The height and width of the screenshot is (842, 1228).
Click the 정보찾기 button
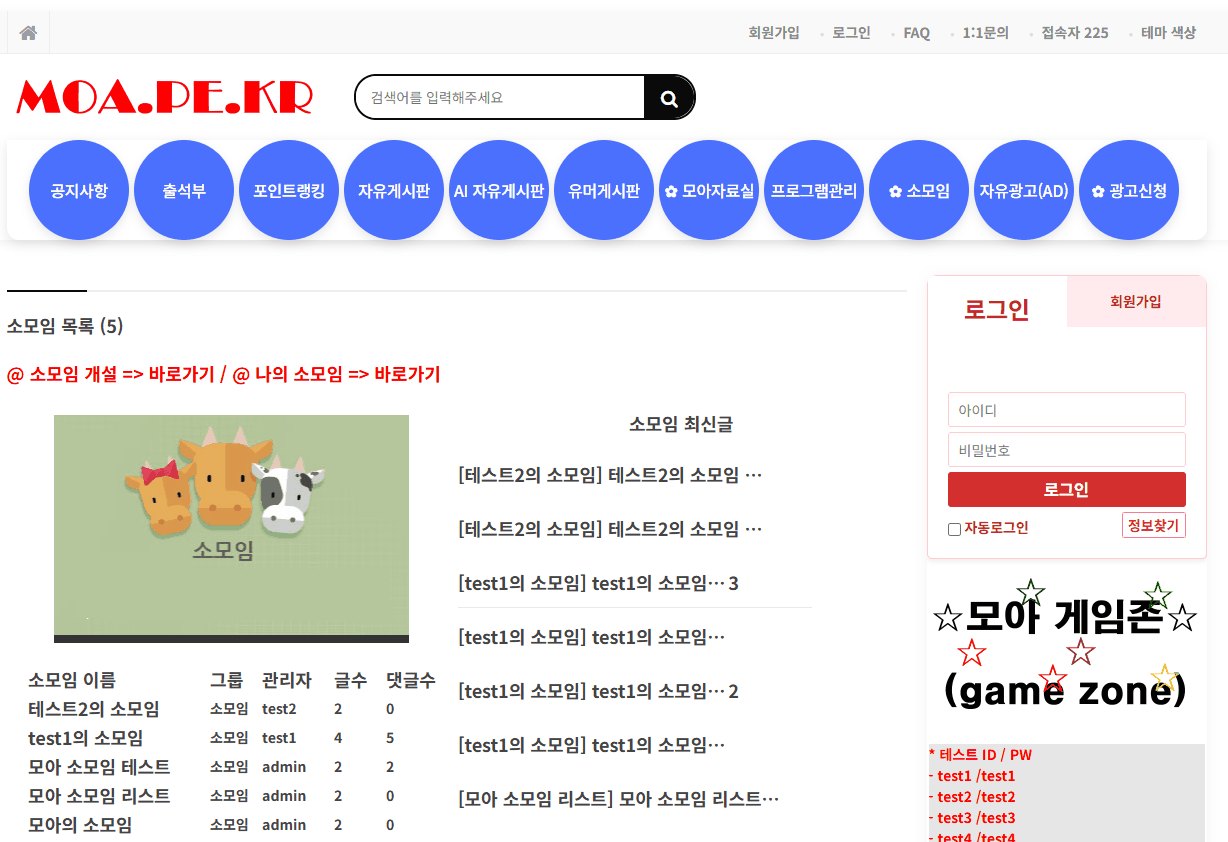coord(1153,525)
